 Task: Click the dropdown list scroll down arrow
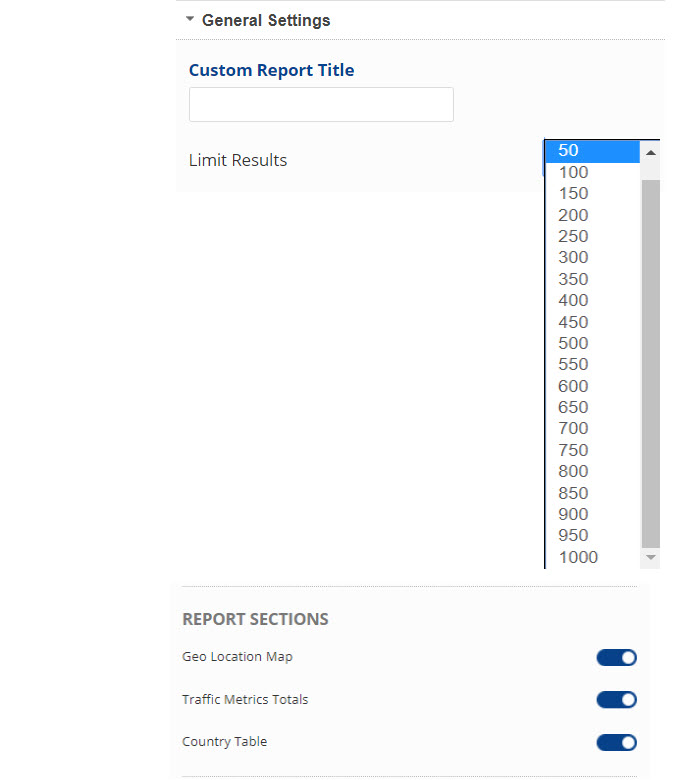(x=651, y=557)
